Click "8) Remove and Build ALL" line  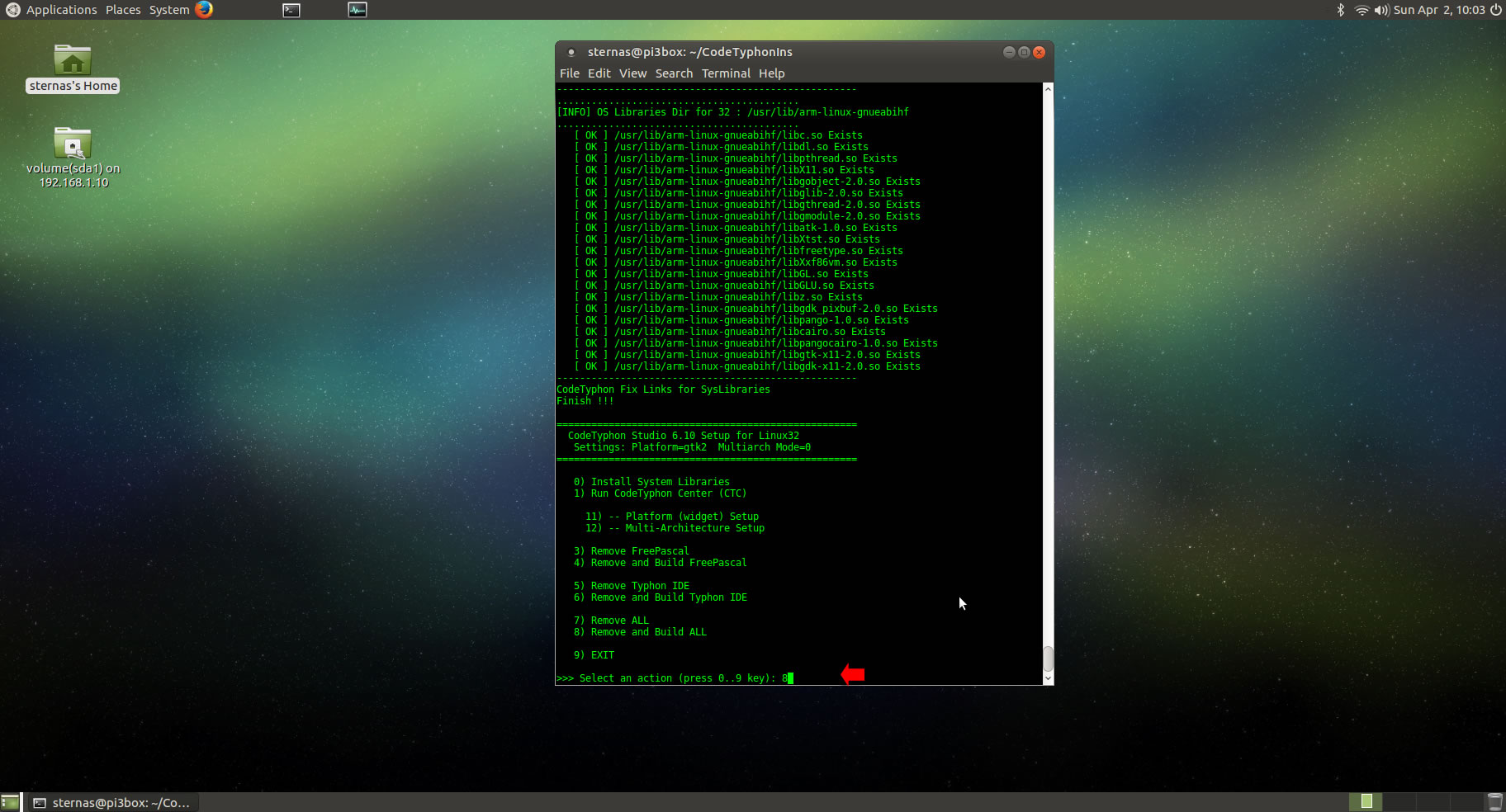[x=640, y=632]
